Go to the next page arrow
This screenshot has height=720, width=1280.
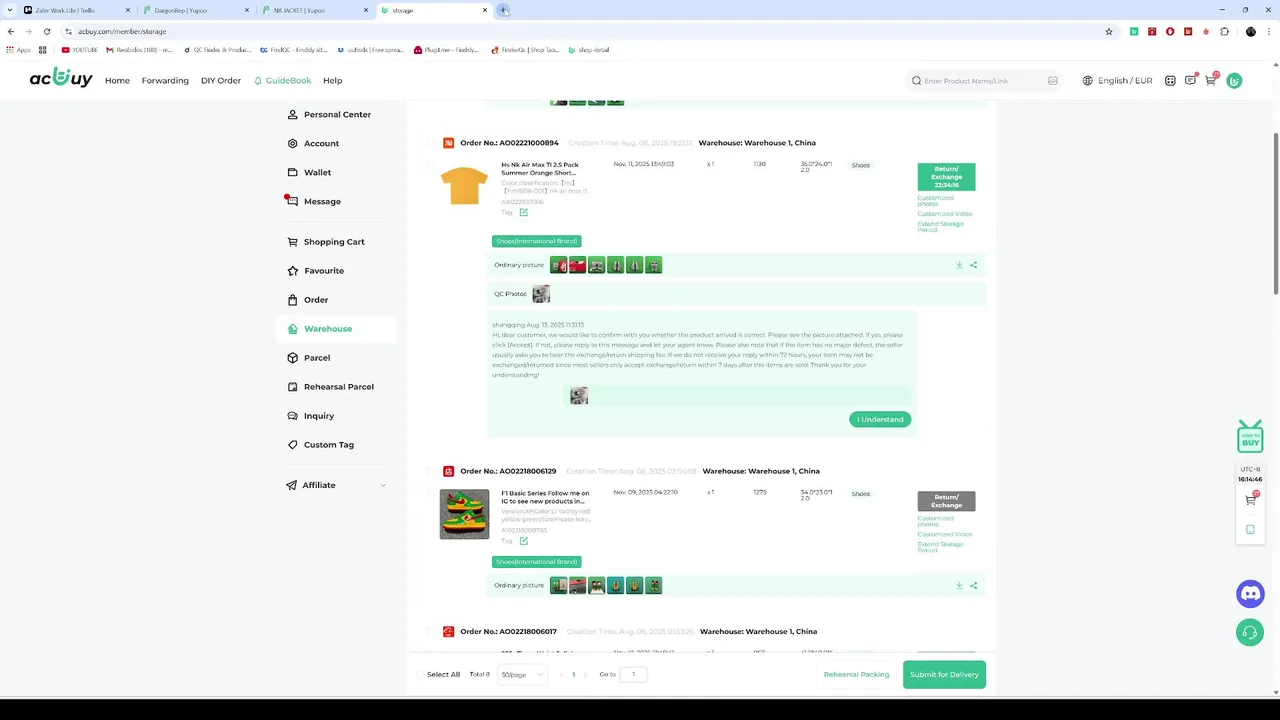586,674
